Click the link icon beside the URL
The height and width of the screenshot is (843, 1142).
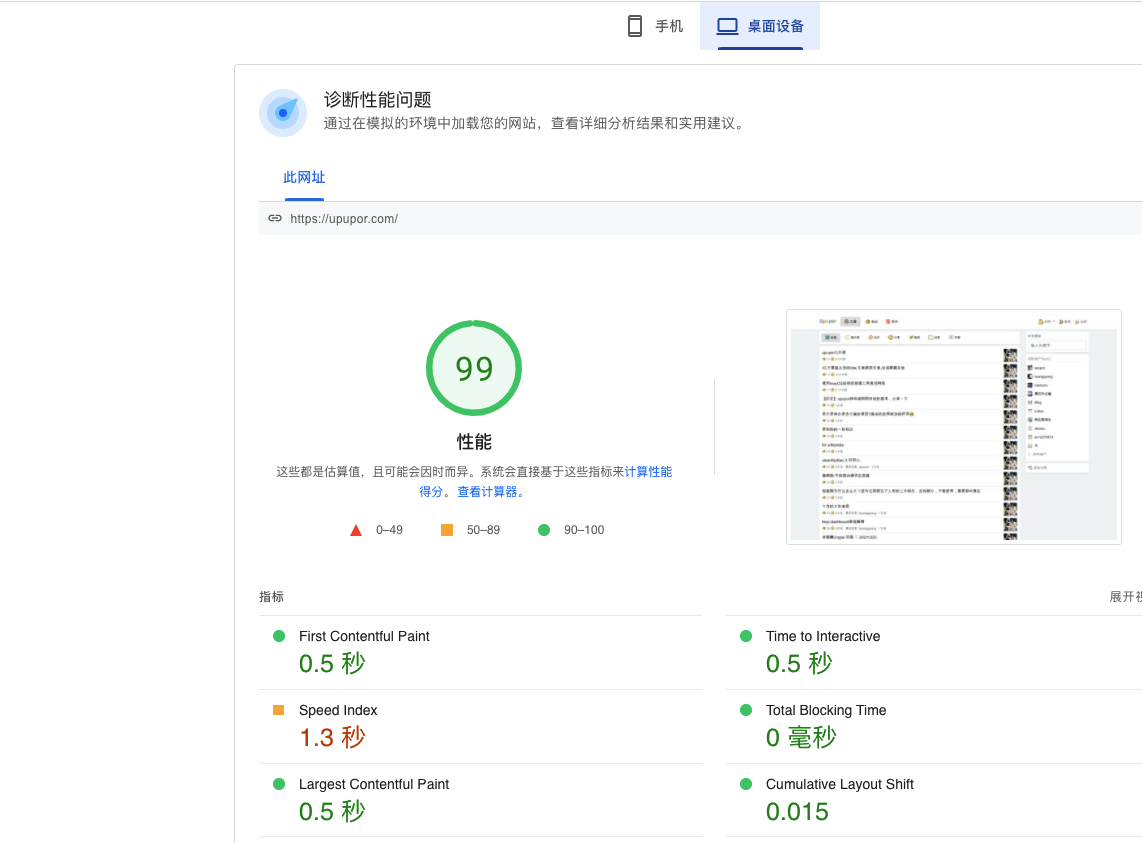click(275, 218)
